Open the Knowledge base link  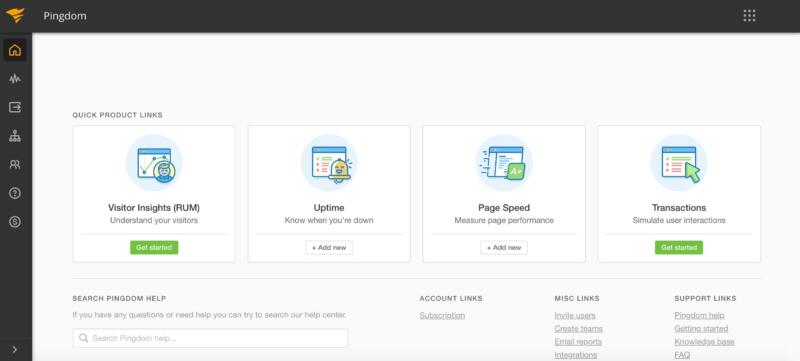click(704, 342)
